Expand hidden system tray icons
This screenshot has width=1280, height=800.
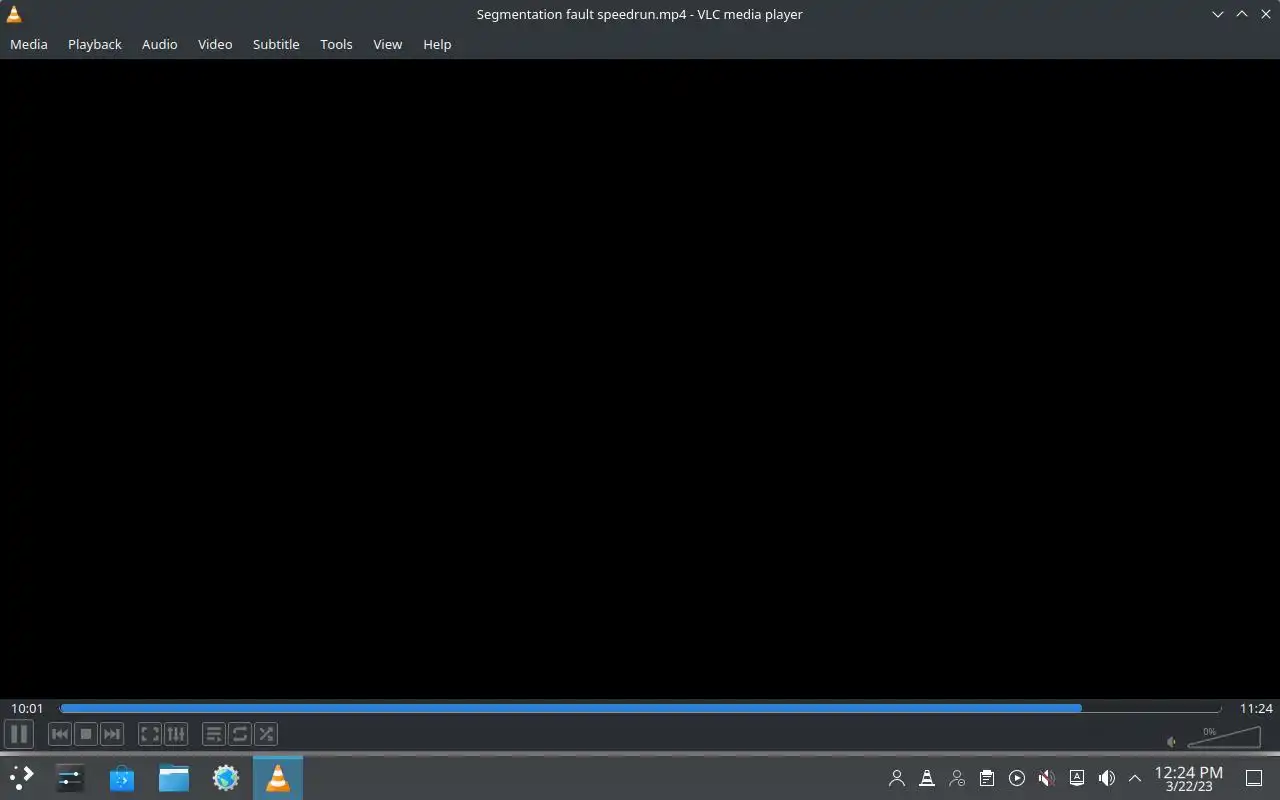(x=1135, y=778)
